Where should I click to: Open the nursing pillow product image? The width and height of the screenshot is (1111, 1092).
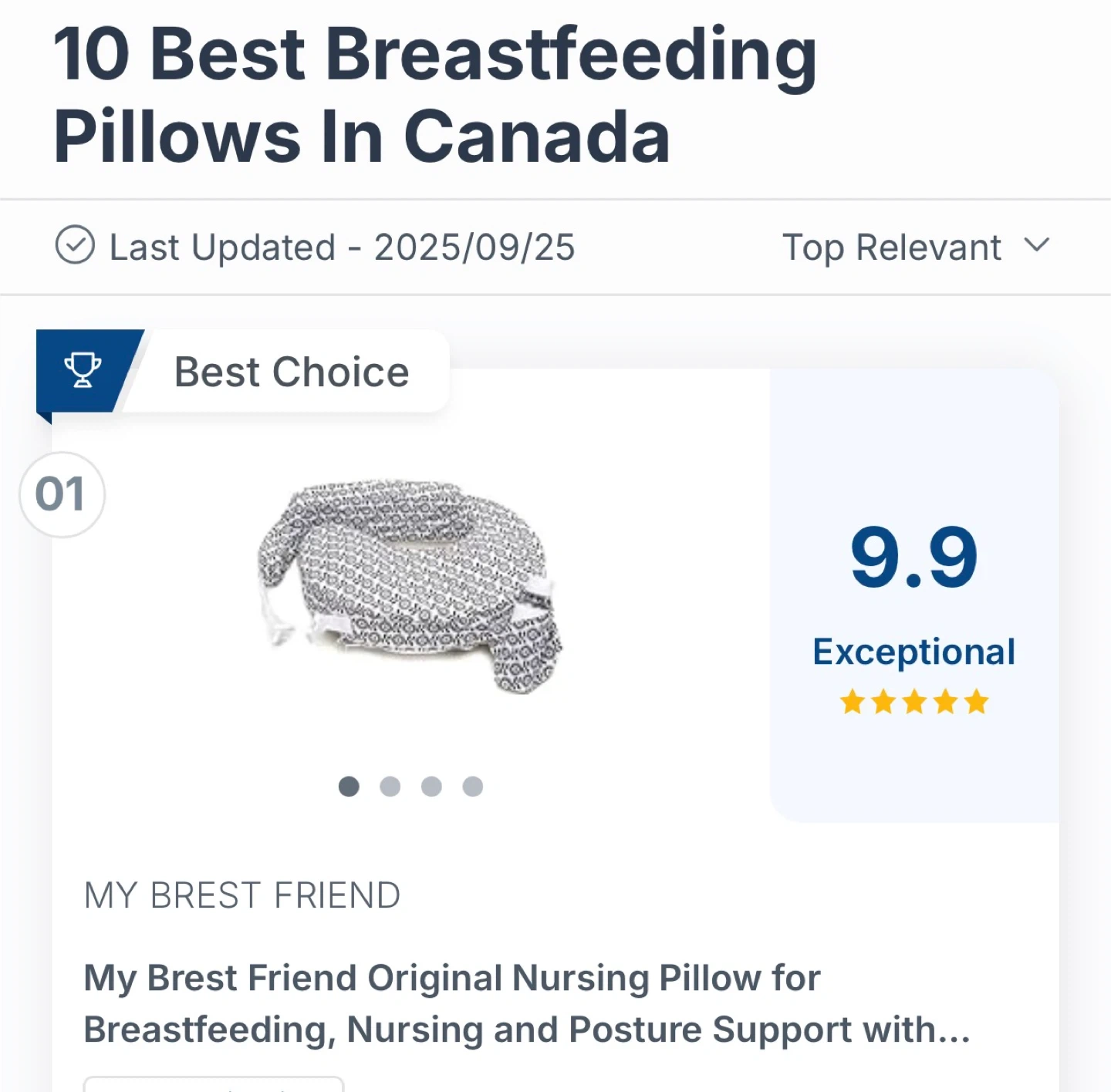(410, 586)
